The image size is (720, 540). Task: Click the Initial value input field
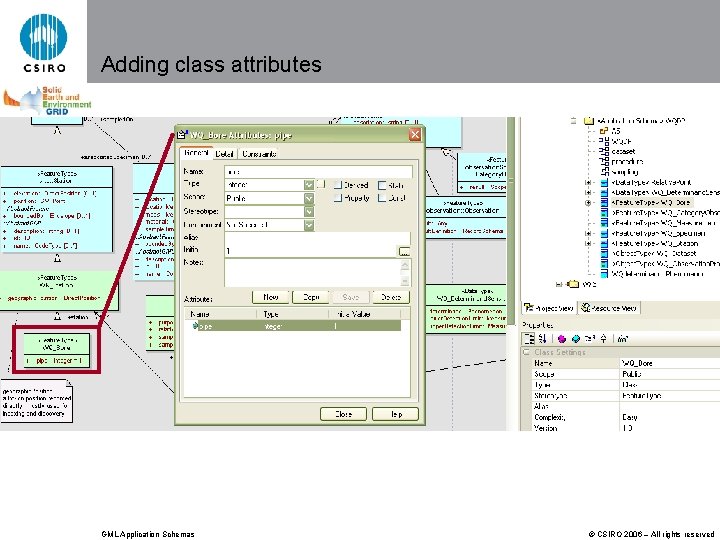310,251
